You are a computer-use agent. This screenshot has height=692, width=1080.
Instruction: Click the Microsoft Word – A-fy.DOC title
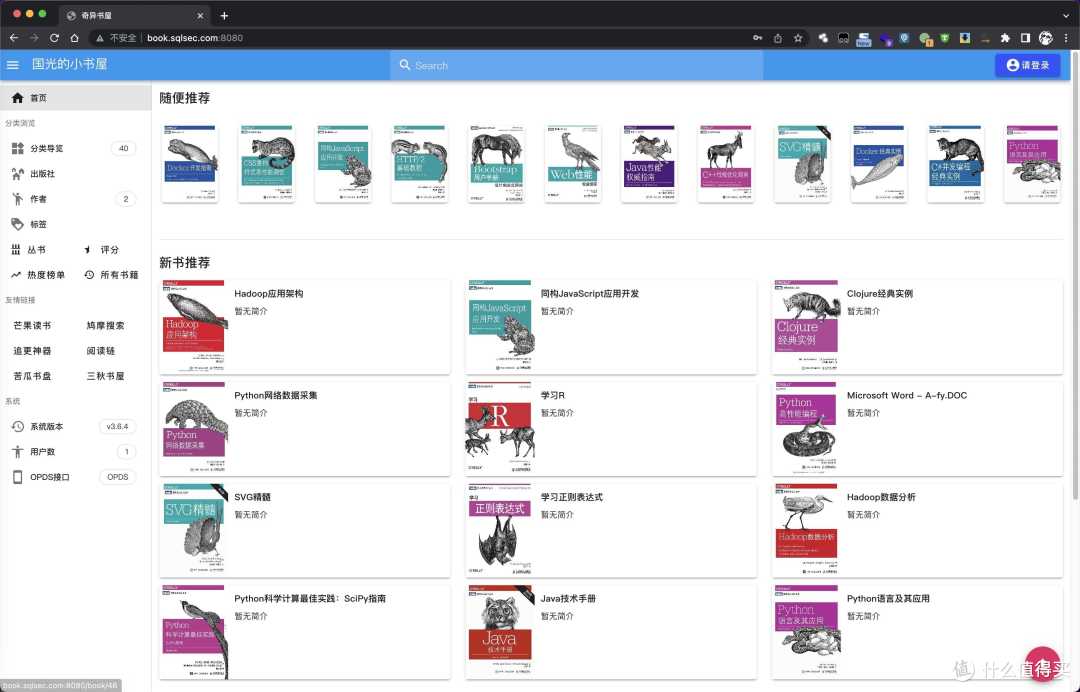pyautogui.click(x=906, y=395)
